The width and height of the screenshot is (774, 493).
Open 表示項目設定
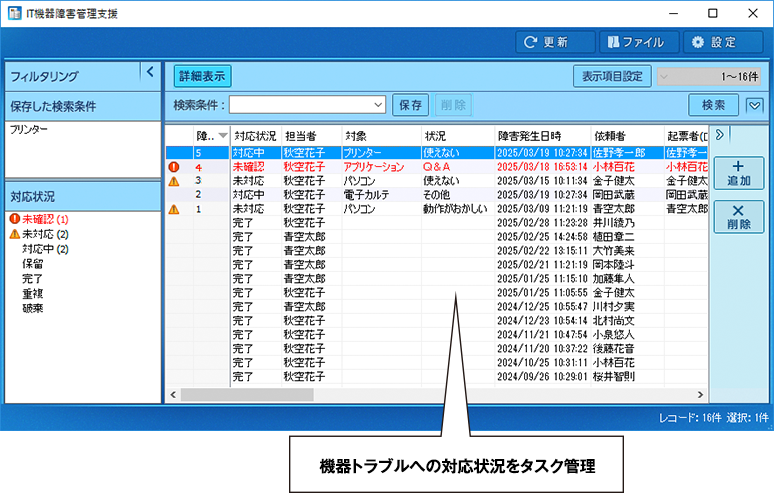click(x=612, y=76)
